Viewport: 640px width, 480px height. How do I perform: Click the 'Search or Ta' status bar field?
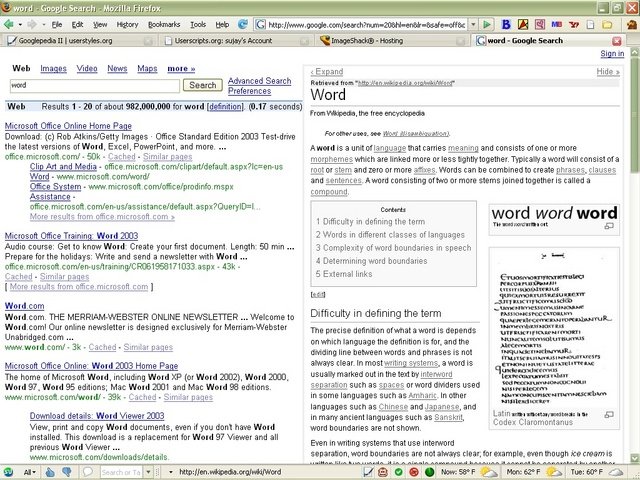[121, 472]
